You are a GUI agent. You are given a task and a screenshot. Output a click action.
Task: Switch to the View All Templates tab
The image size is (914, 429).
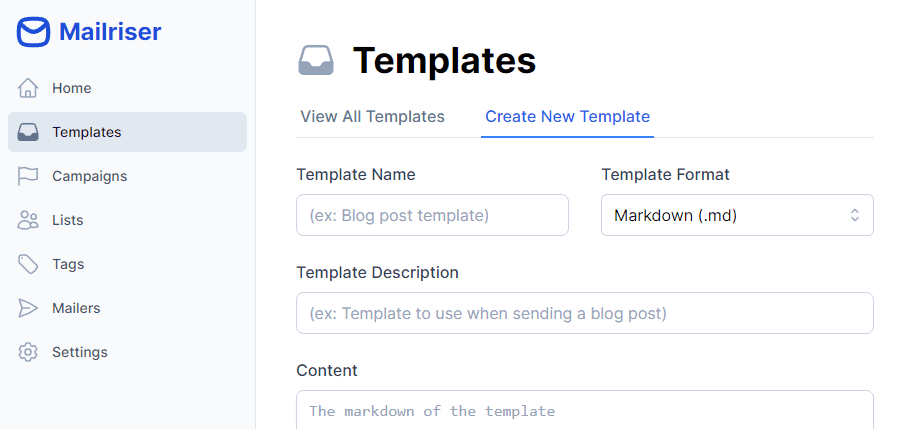372,116
